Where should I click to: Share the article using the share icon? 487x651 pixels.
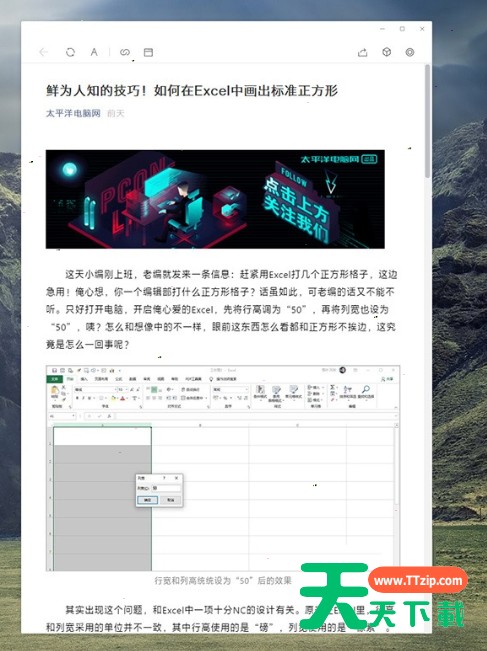click(x=362, y=52)
